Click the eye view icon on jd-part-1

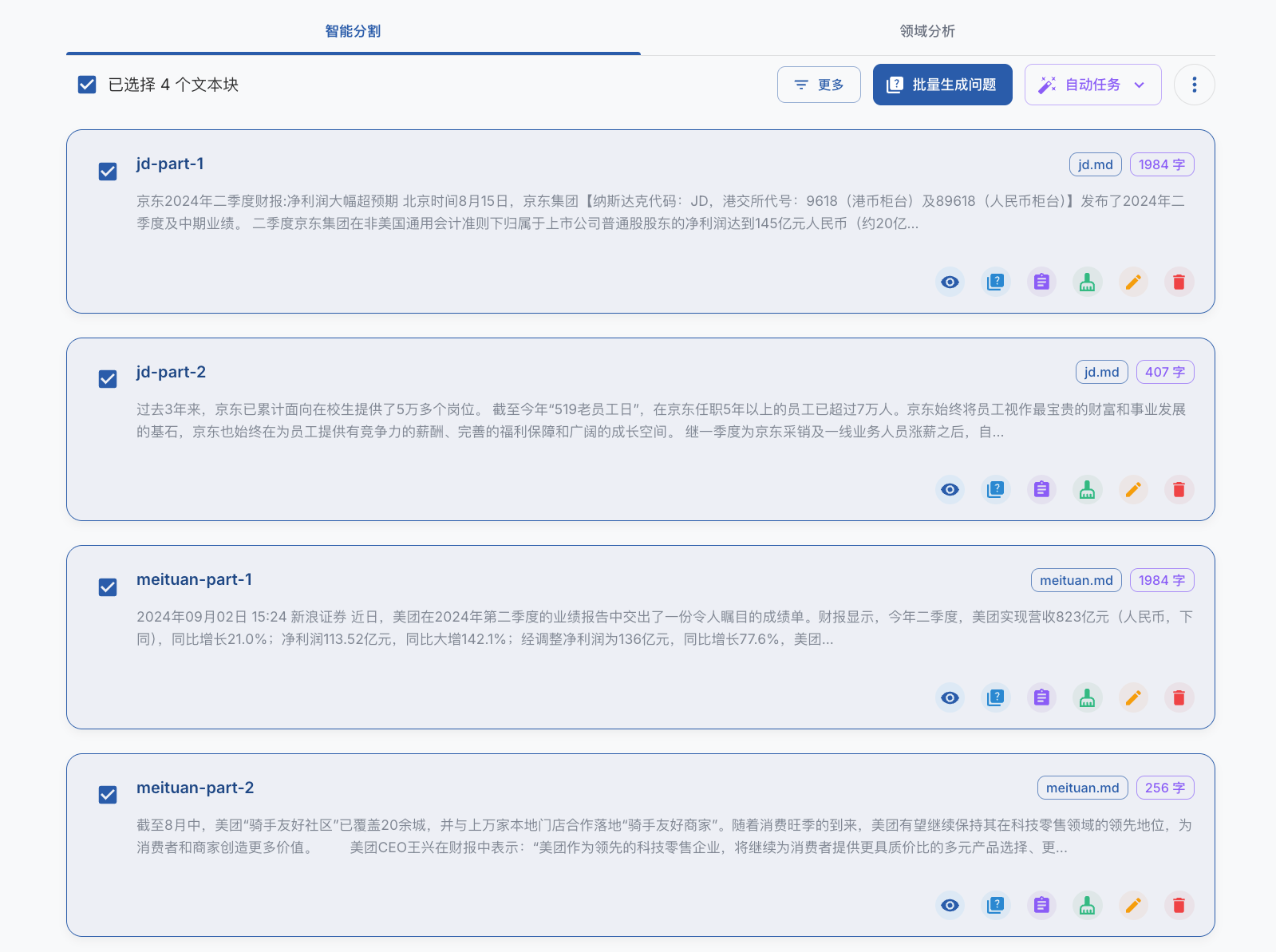point(950,282)
